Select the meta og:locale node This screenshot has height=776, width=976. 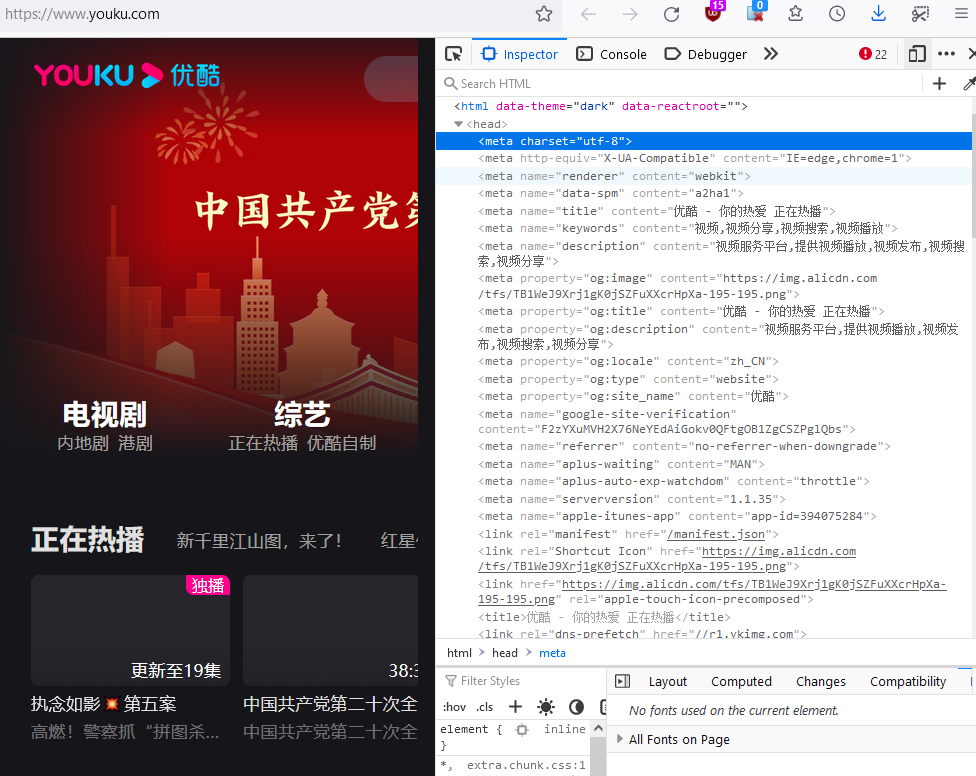click(x=628, y=362)
